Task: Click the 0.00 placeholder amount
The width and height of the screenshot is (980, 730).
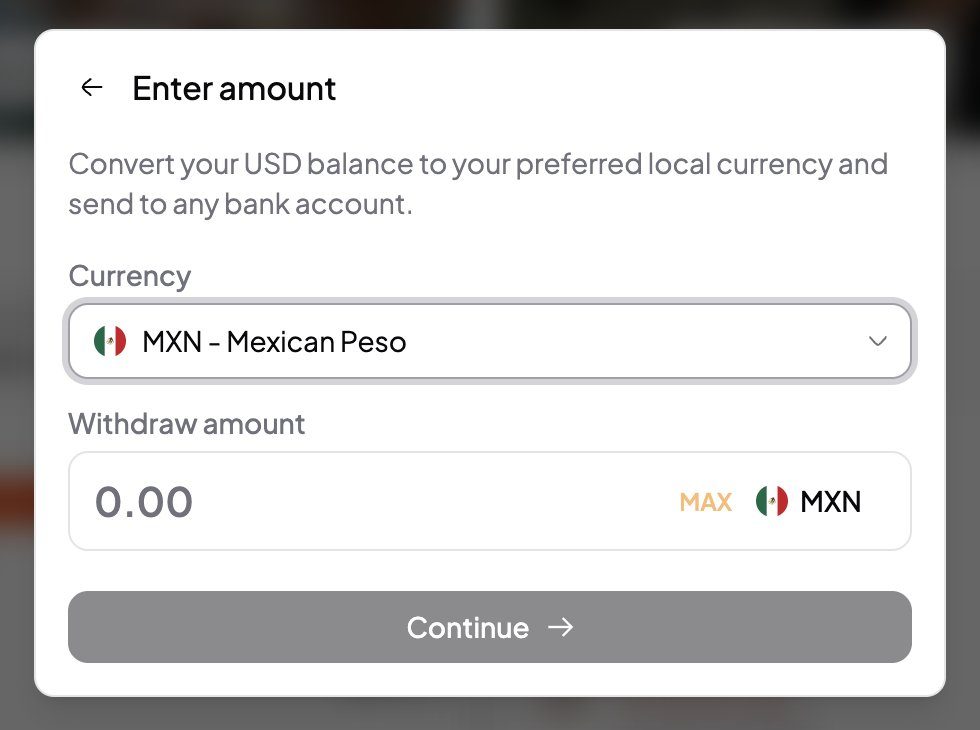Action: (144, 502)
